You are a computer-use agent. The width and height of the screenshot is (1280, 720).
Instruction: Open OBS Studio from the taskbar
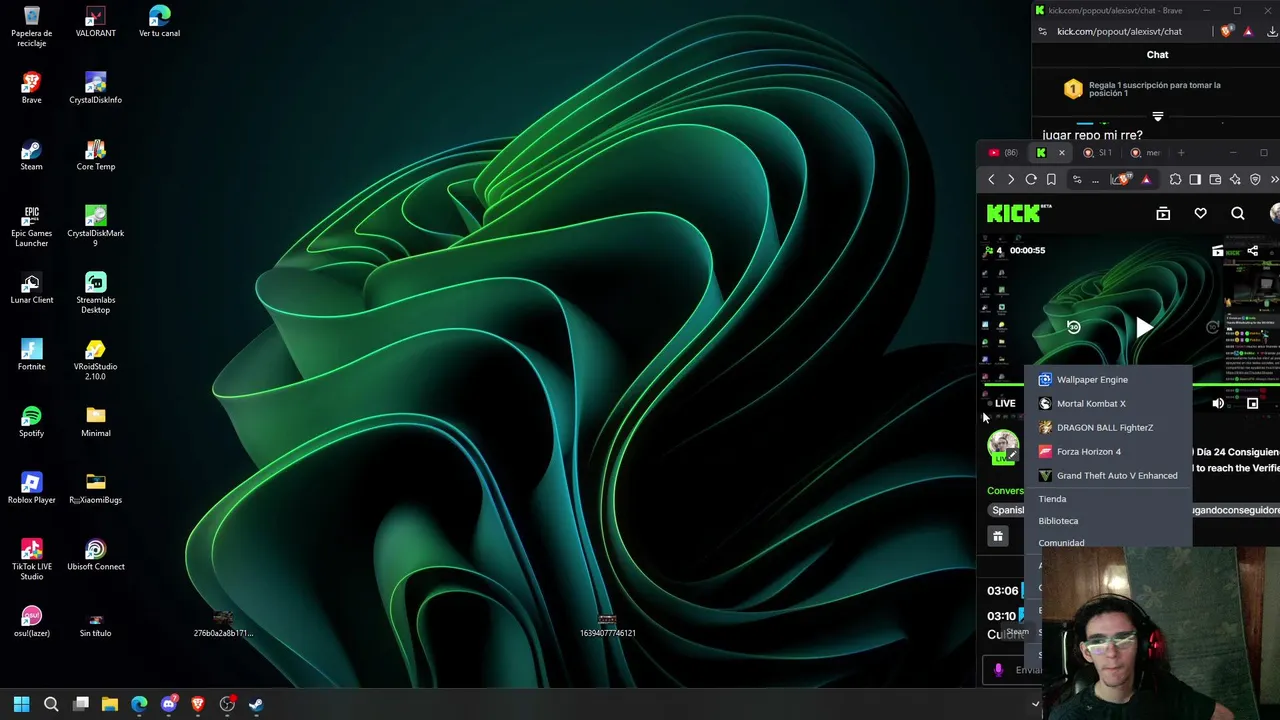click(227, 704)
